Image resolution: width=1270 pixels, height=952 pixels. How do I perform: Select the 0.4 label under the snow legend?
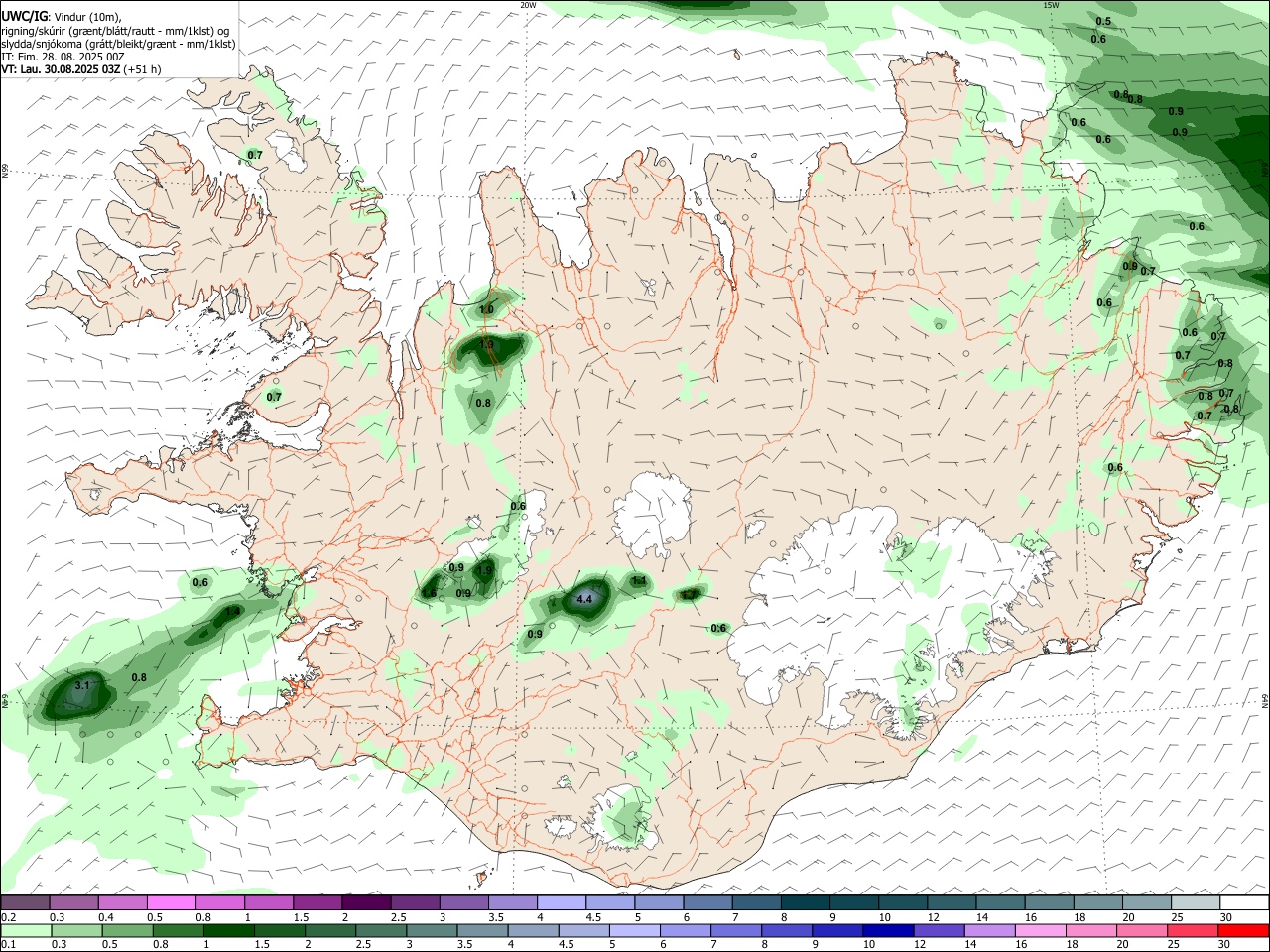pos(106,917)
